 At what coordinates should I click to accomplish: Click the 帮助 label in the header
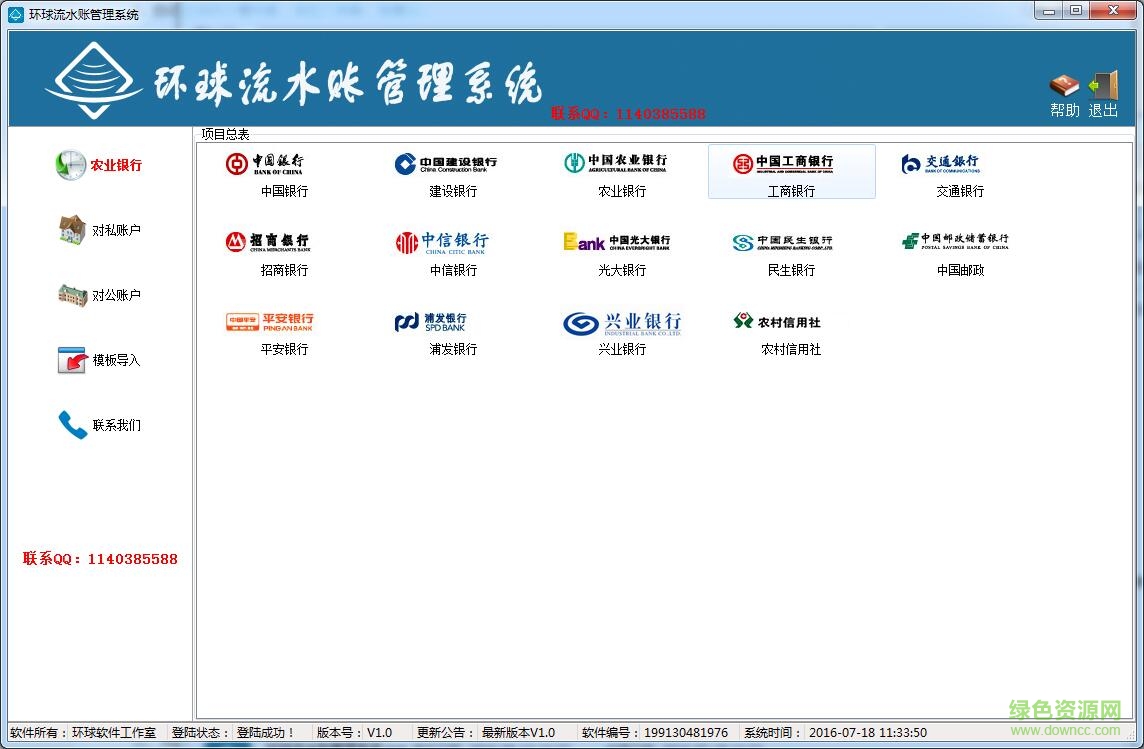click(1064, 110)
